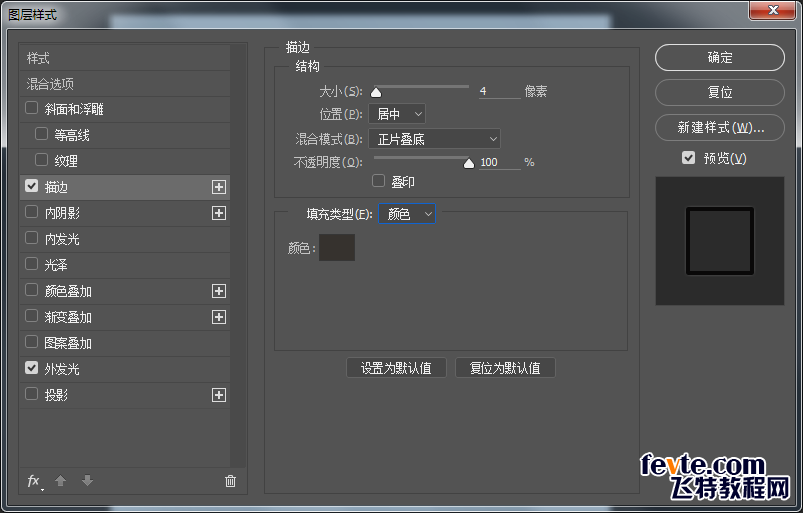Open the fx add-style menu icon
This screenshot has height=513, width=803.
(x=34, y=481)
